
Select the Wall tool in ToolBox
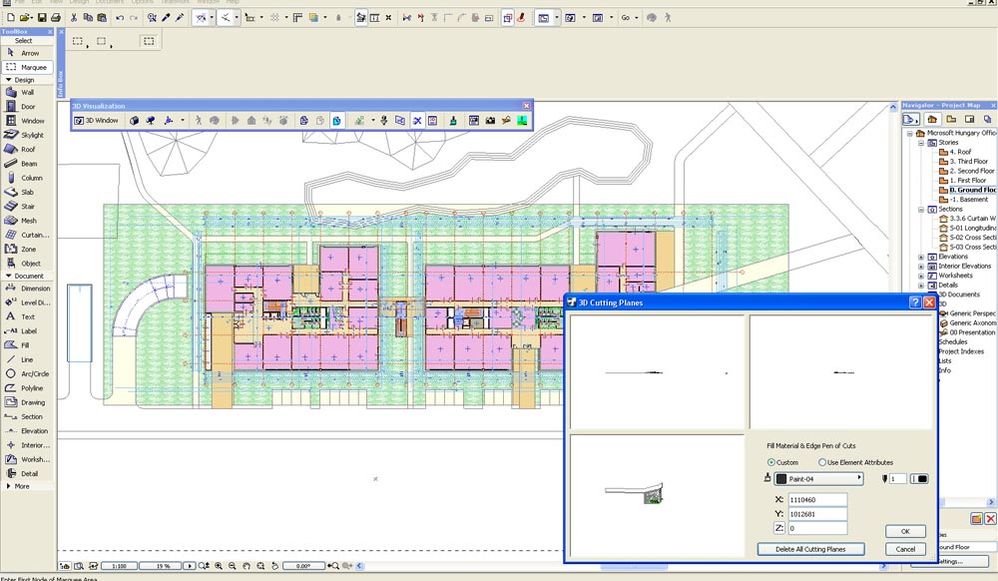tap(28, 92)
